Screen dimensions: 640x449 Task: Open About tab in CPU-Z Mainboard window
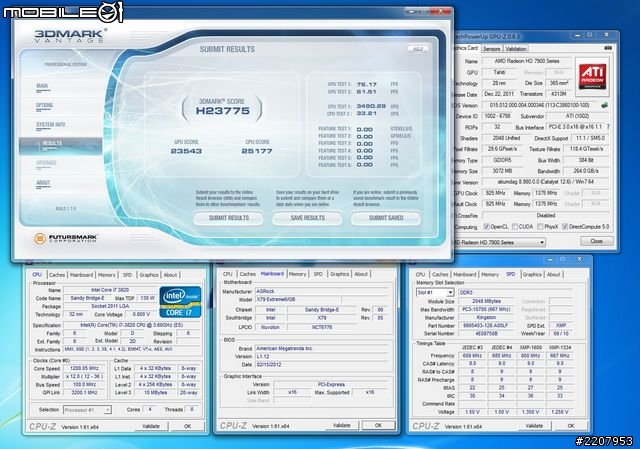[x=361, y=274]
